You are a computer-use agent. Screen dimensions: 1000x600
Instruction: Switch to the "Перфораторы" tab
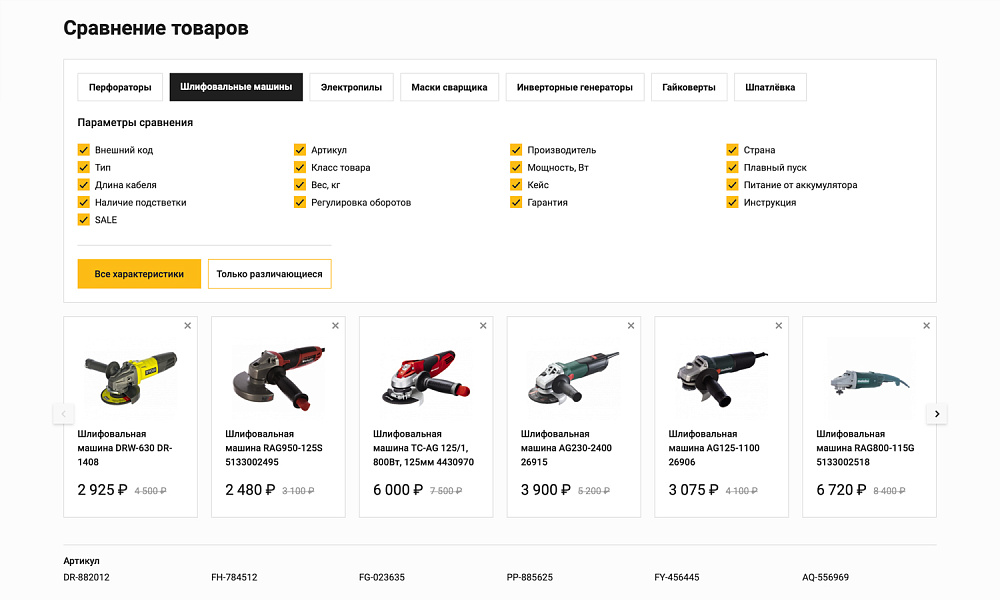(120, 87)
